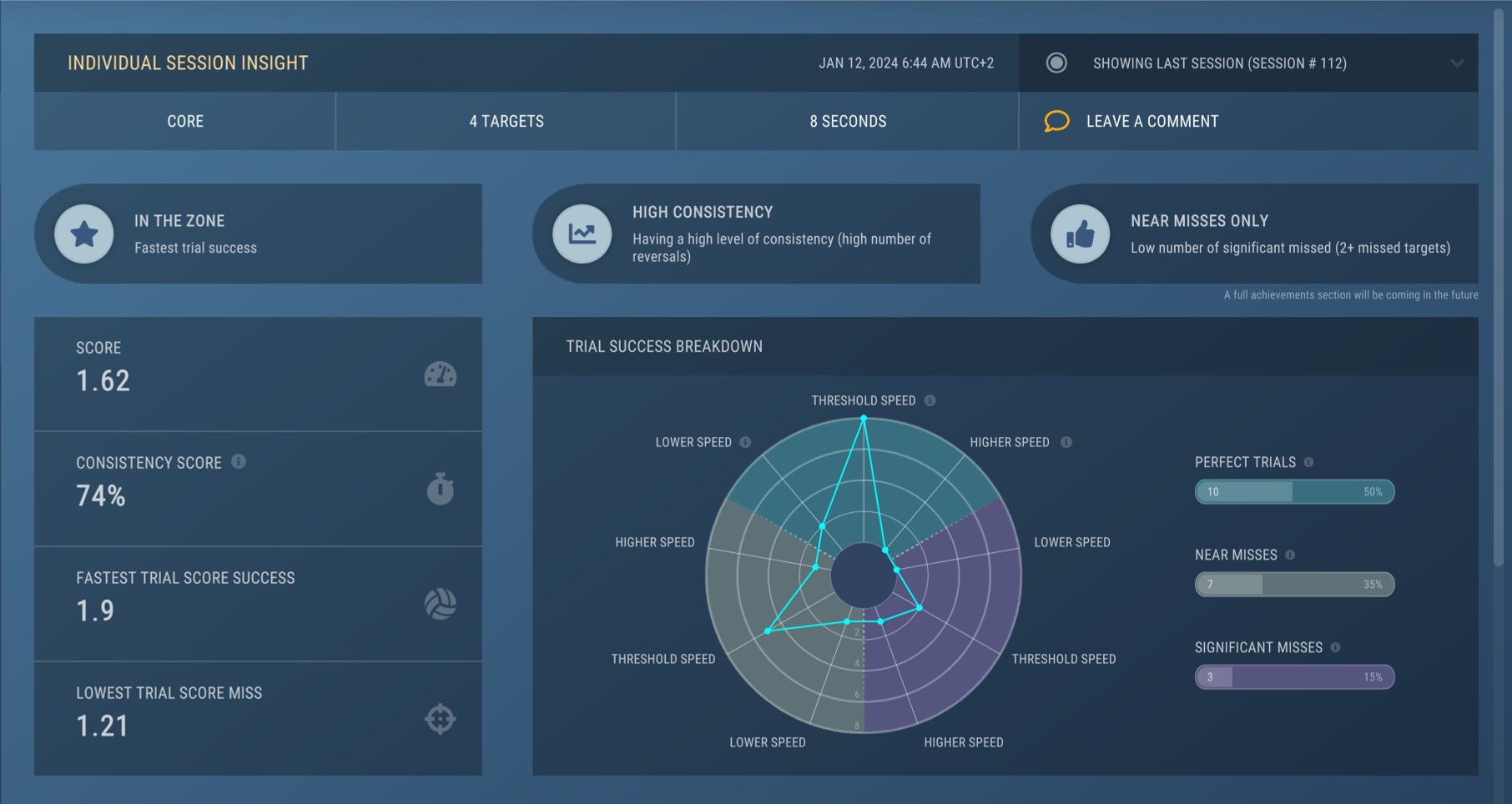Click the speech bubble icon for comments
Screen dimensions: 1512x804
[1056, 121]
